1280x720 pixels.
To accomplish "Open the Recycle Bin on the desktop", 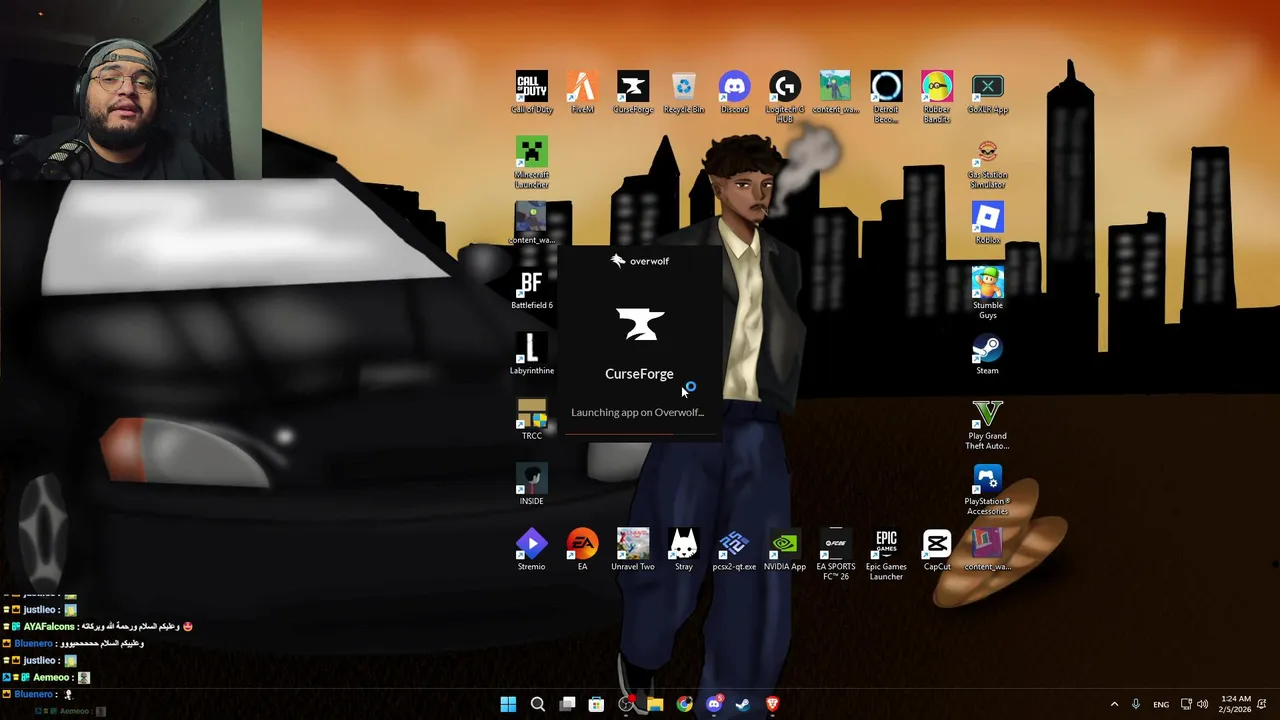I will coord(684,93).
